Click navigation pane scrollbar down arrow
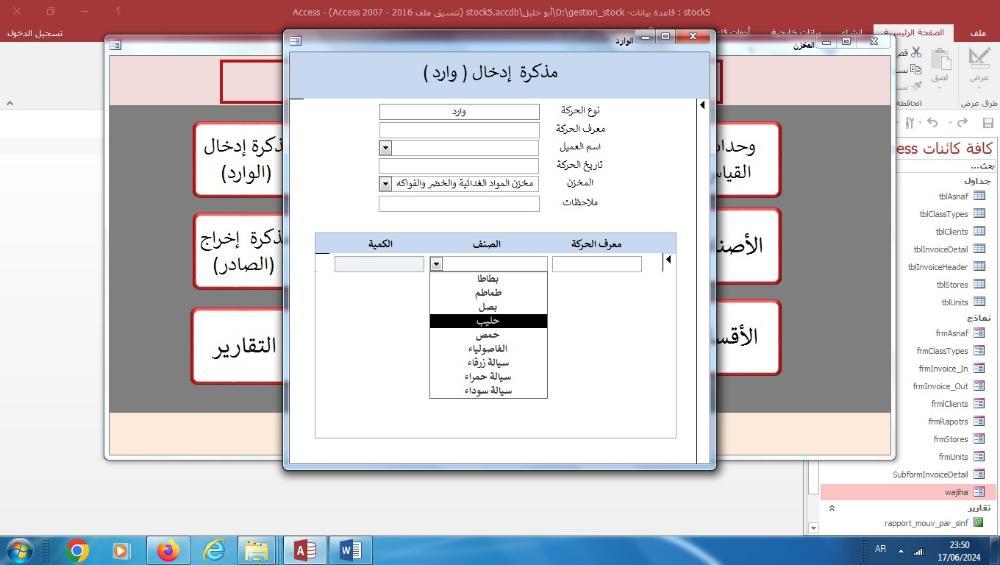This screenshot has height=565, width=1000. 813,527
